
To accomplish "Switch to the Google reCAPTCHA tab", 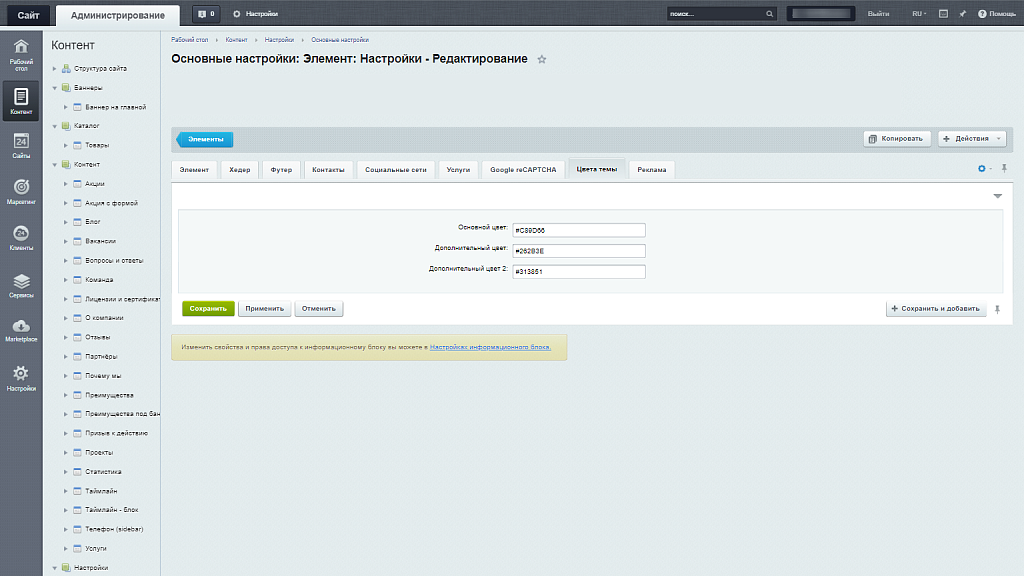I will pos(524,170).
